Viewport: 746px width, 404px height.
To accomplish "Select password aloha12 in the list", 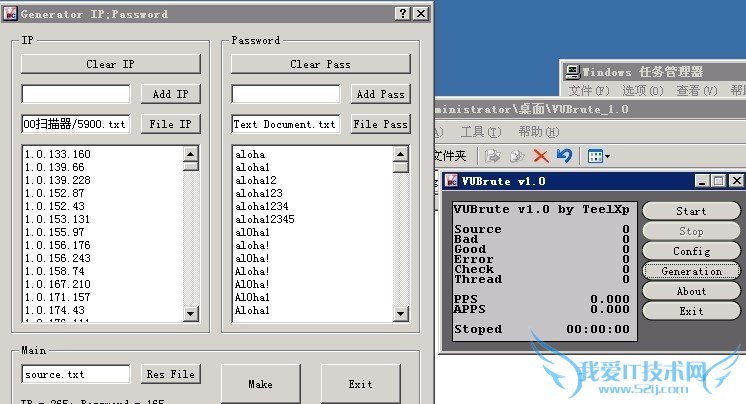I will pyautogui.click(x=255, y=180).
